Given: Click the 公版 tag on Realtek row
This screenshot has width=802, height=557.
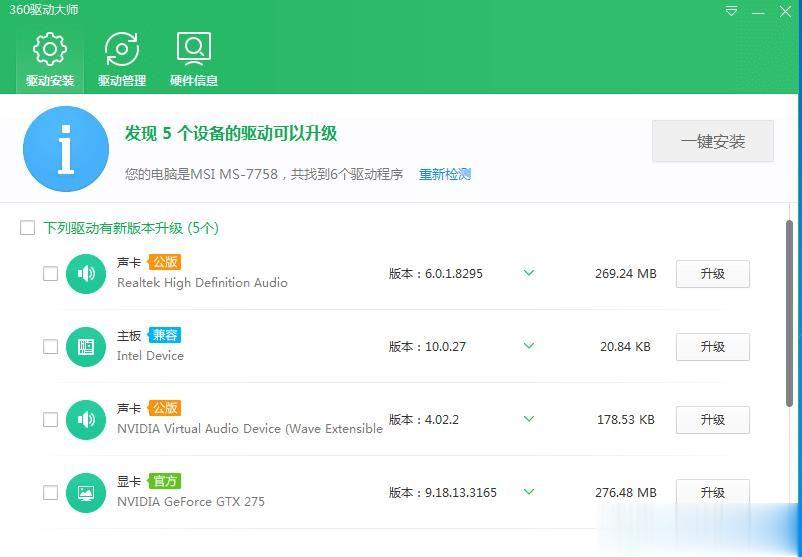Looking at the screenshot, I should coord(165,262).
